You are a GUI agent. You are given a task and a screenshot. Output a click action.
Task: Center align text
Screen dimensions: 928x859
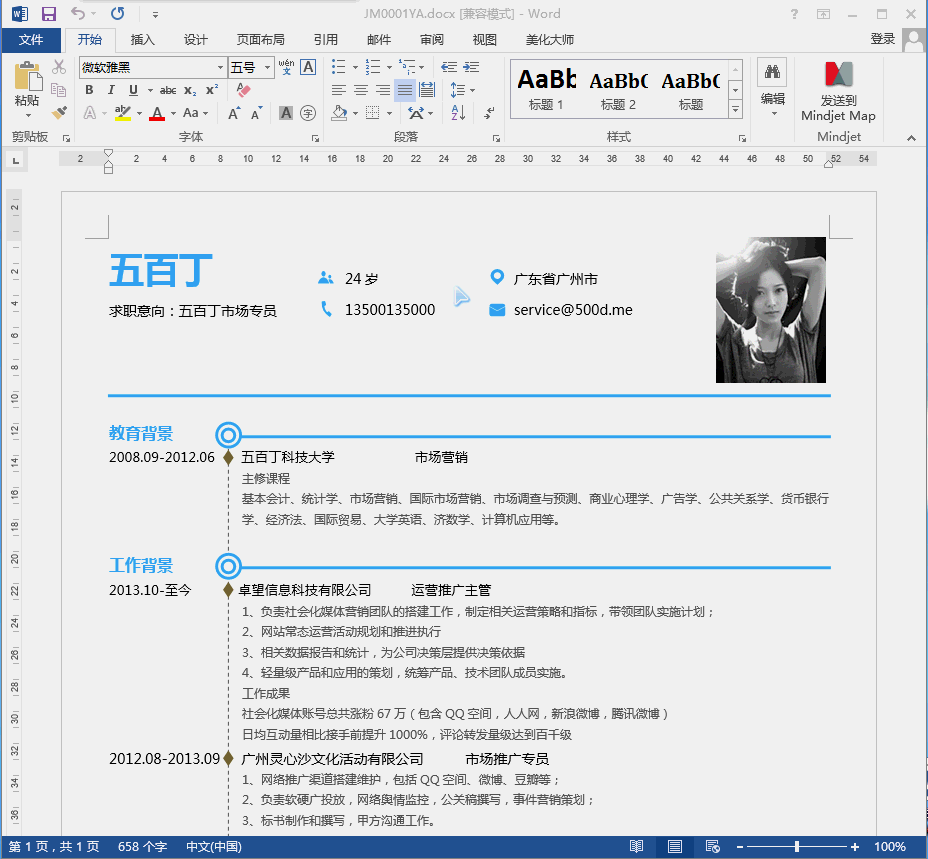click(x=361, y=90)
